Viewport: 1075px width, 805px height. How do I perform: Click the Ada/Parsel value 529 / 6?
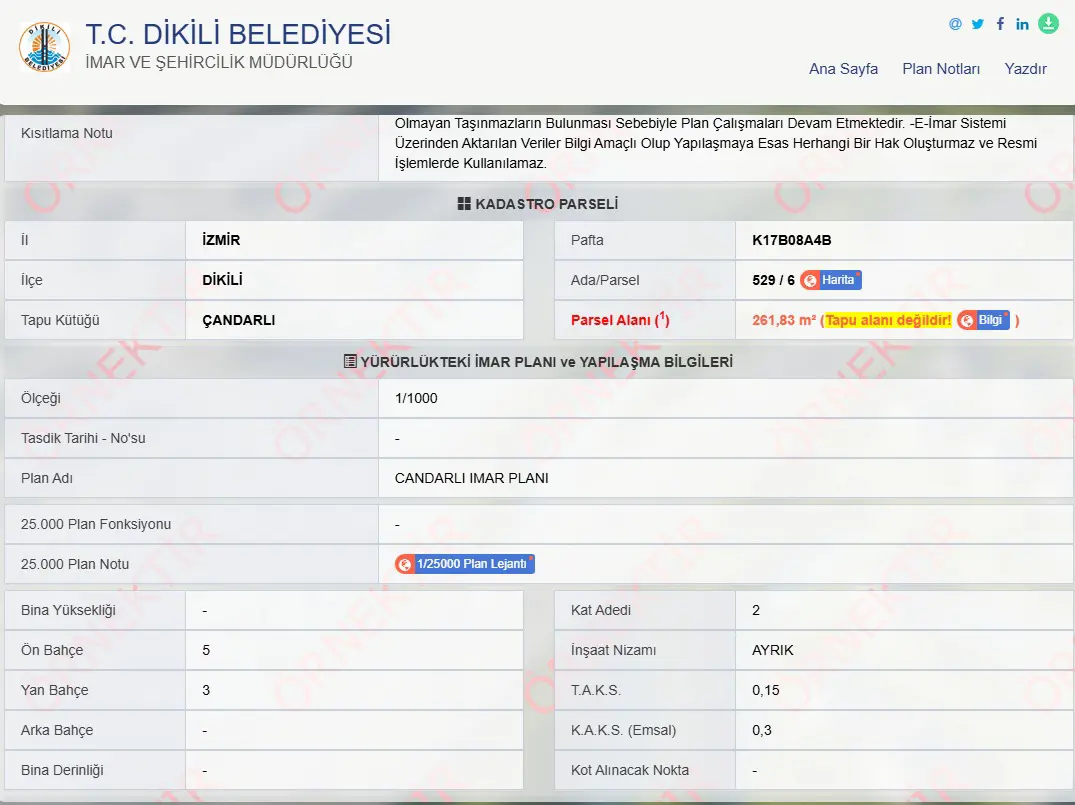pos(773,280)
